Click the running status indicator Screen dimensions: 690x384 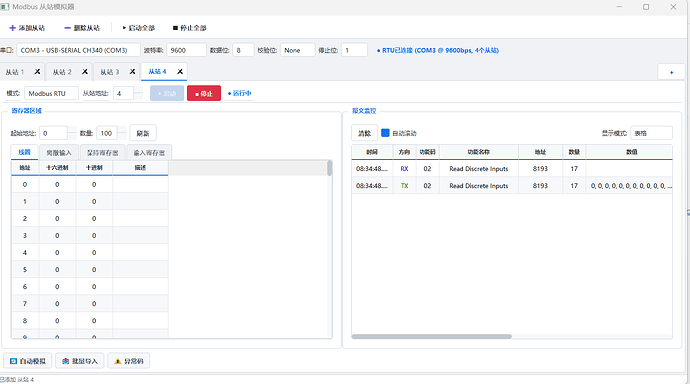(x=239, y=93)
